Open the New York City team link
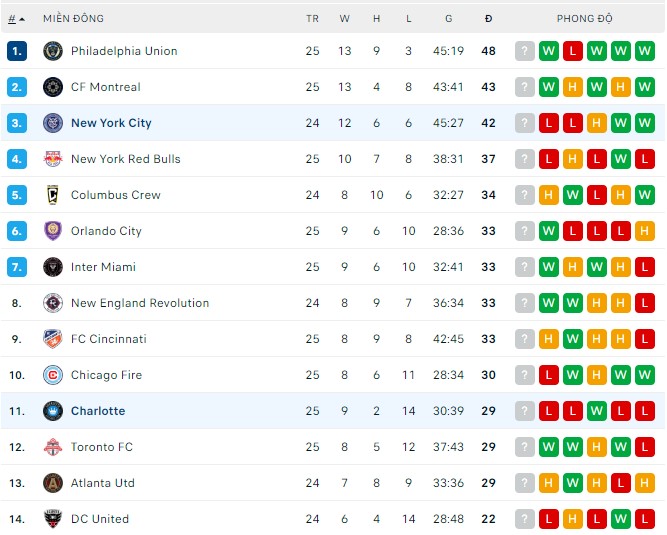This screenshot has width=667, height=535. 111,123
